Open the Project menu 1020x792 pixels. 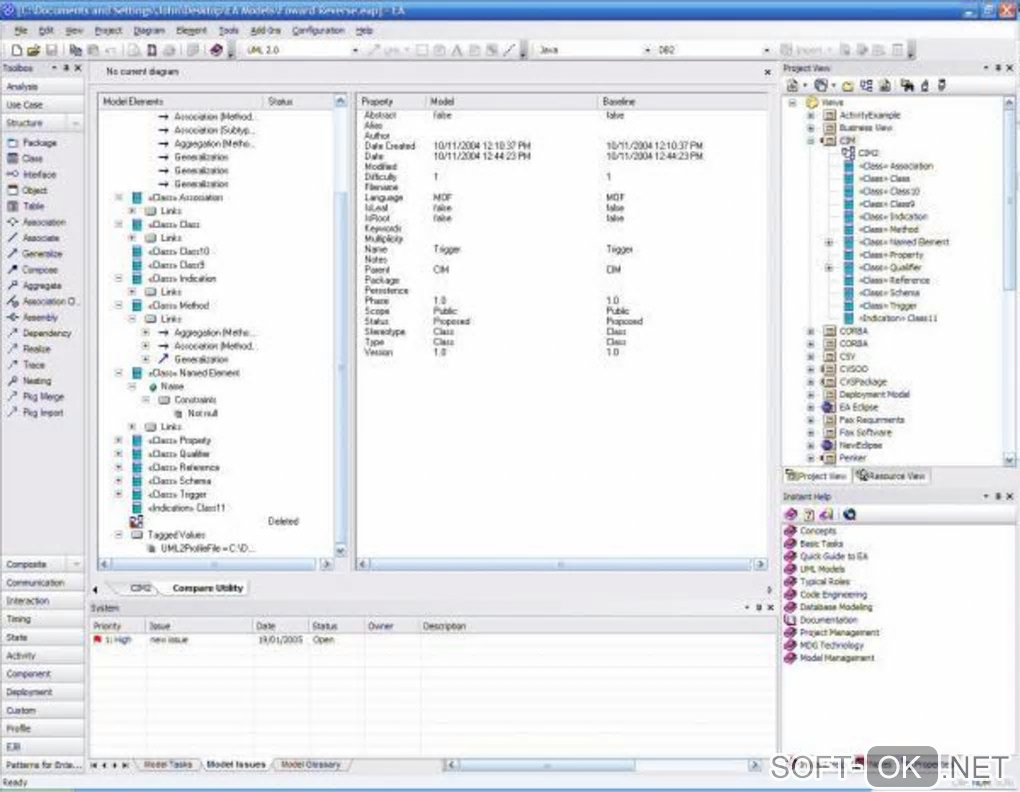pos(108,31)
